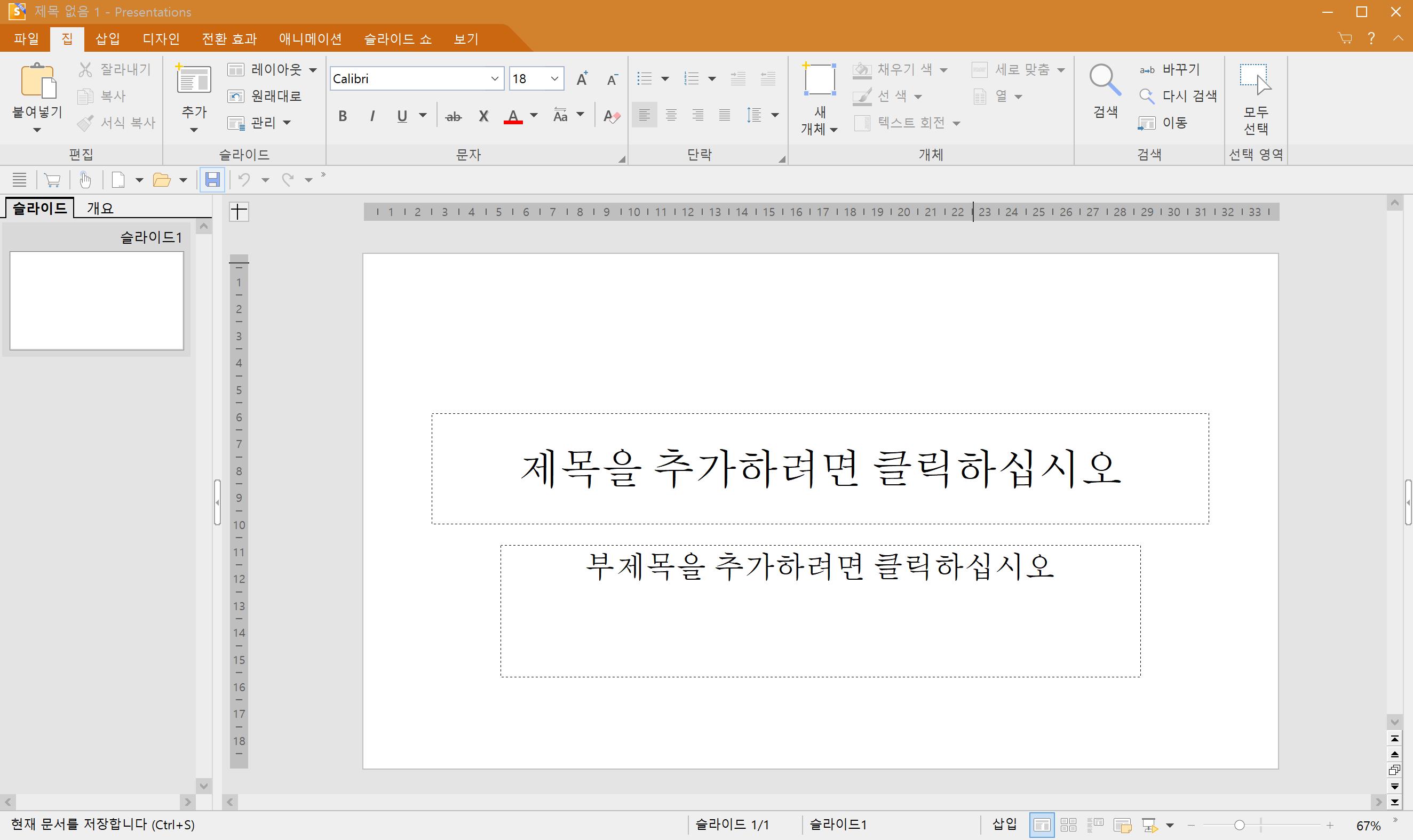Click the Undo arrow icon

244,180
